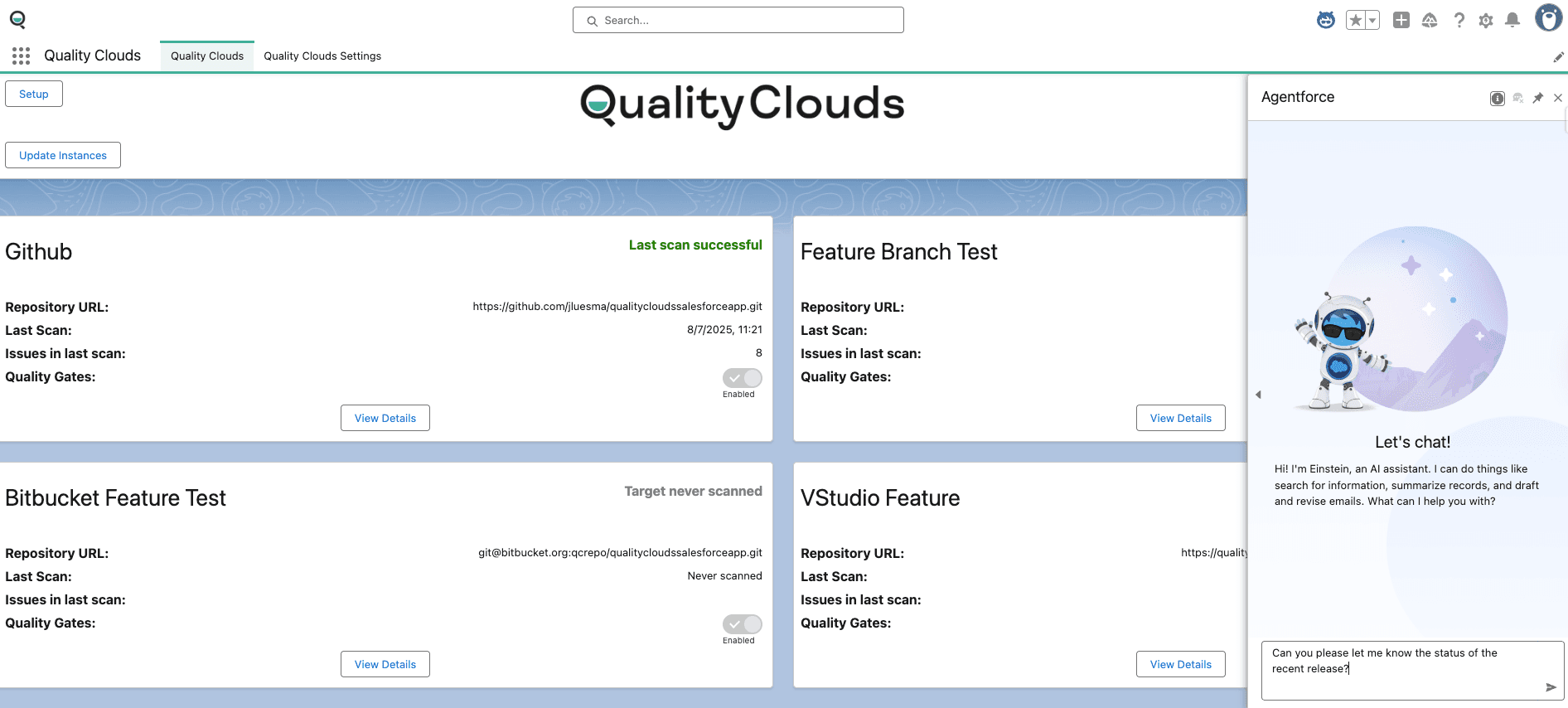Viewport: 1568px width, 708px height.
Task: Click the Quality Clouds app name
Action: click(92, 56)
